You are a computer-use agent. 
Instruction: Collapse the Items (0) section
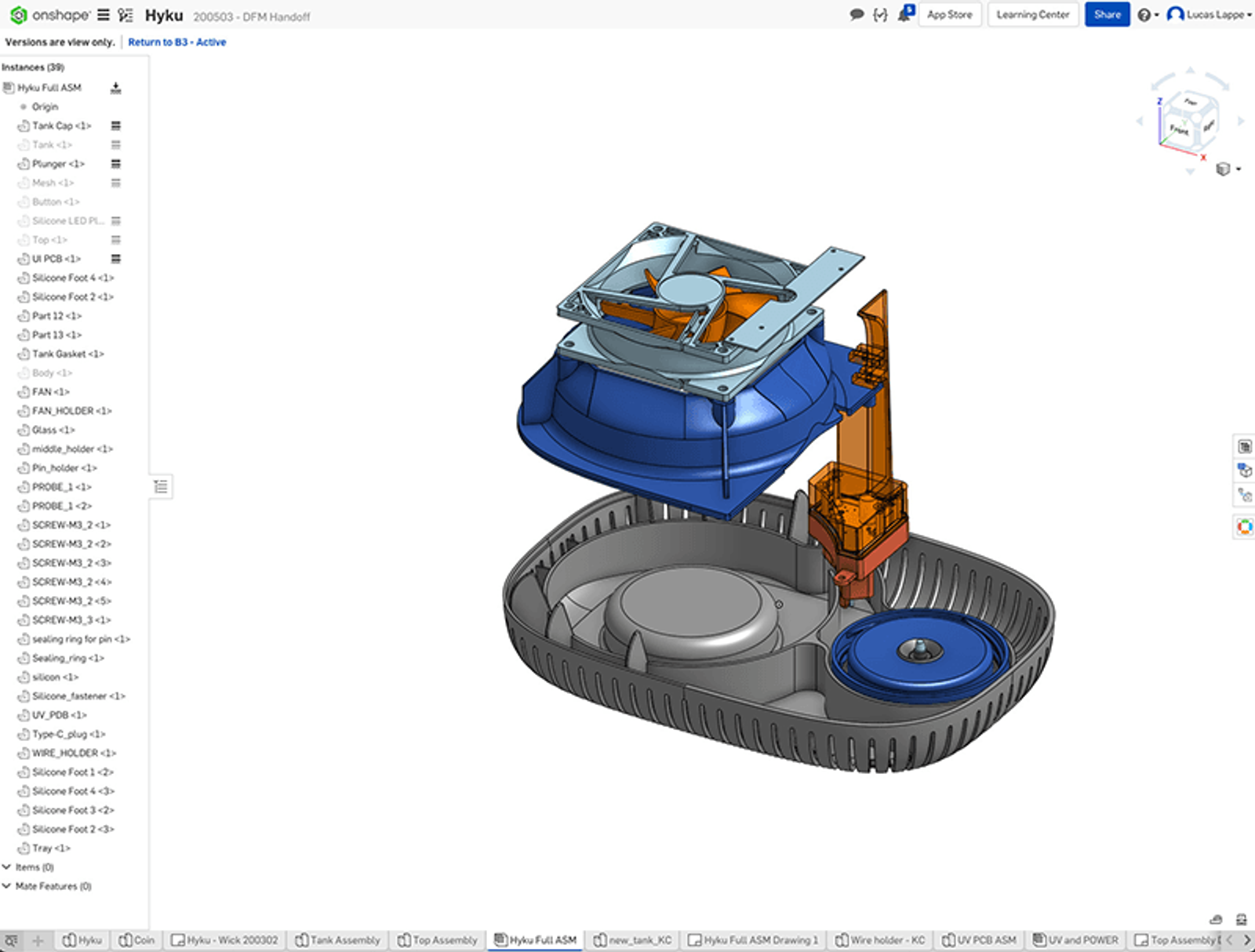[x=8, y=867]
